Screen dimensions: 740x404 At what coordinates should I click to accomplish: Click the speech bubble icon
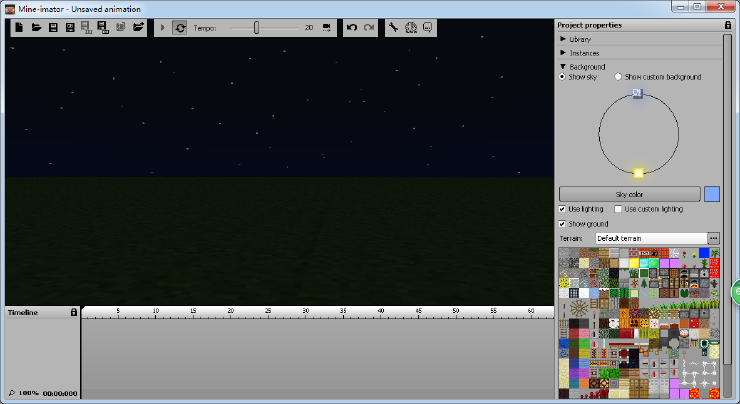click(428, 27)
